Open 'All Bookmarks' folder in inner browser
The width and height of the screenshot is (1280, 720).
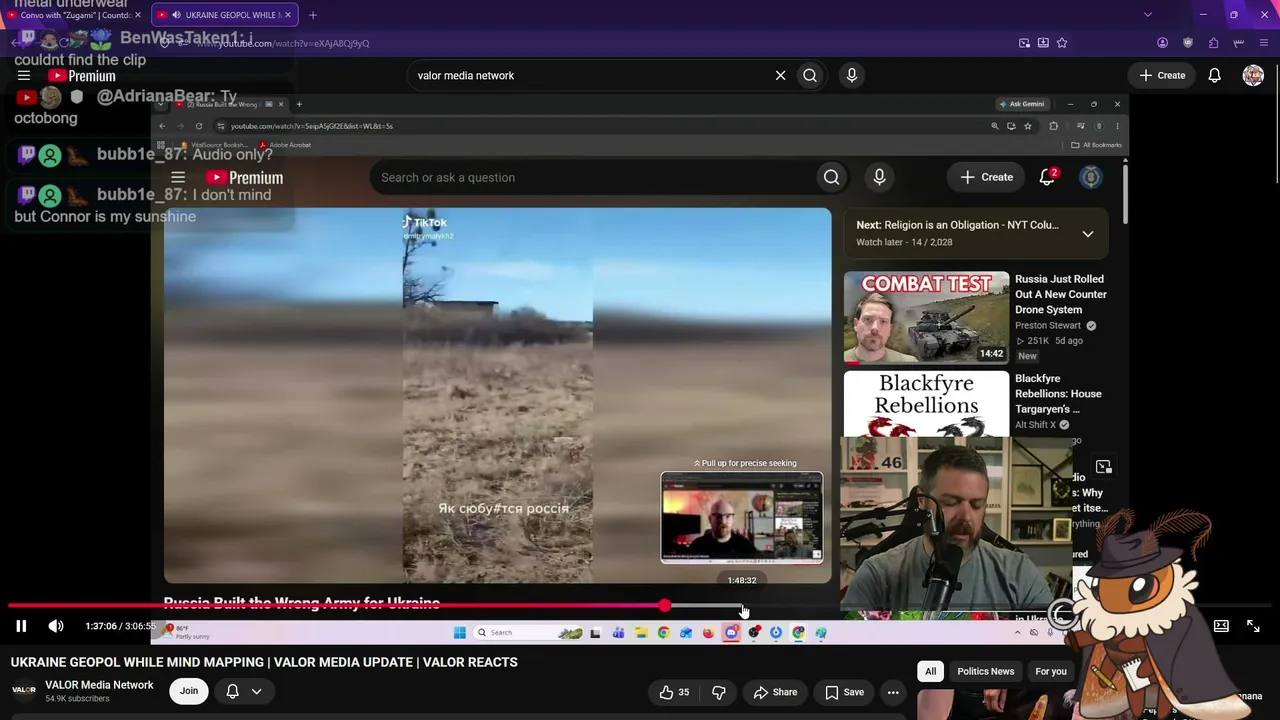[x=1097, y=145]
